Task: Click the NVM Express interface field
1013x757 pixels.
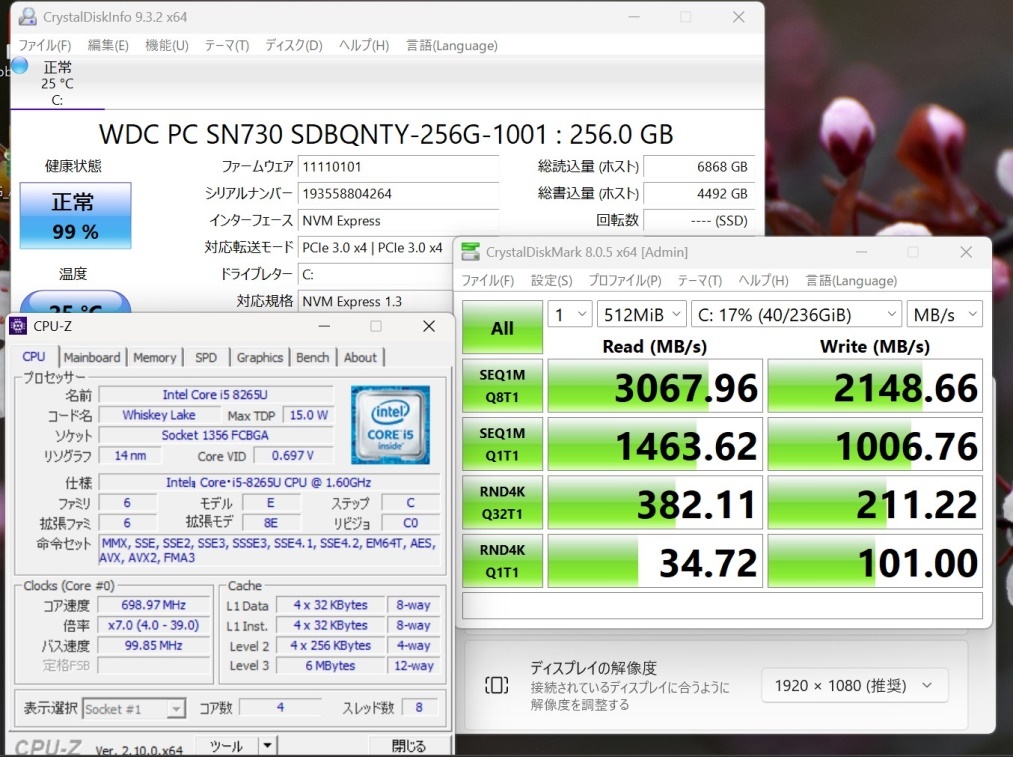Action: click(x=398, y=221)
